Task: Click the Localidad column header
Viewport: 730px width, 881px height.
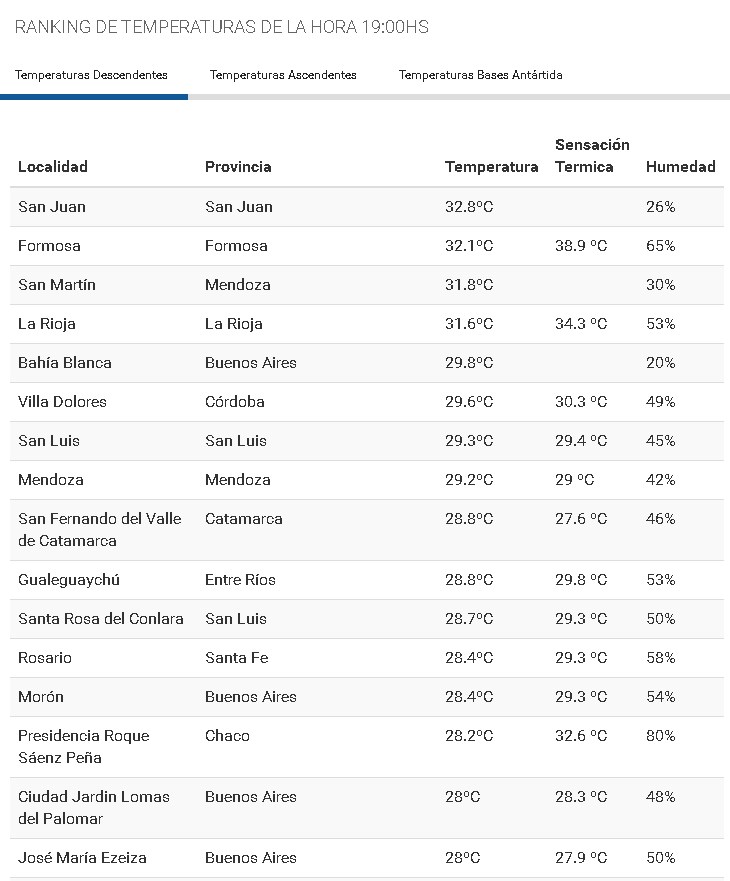Action: (53, 167)
